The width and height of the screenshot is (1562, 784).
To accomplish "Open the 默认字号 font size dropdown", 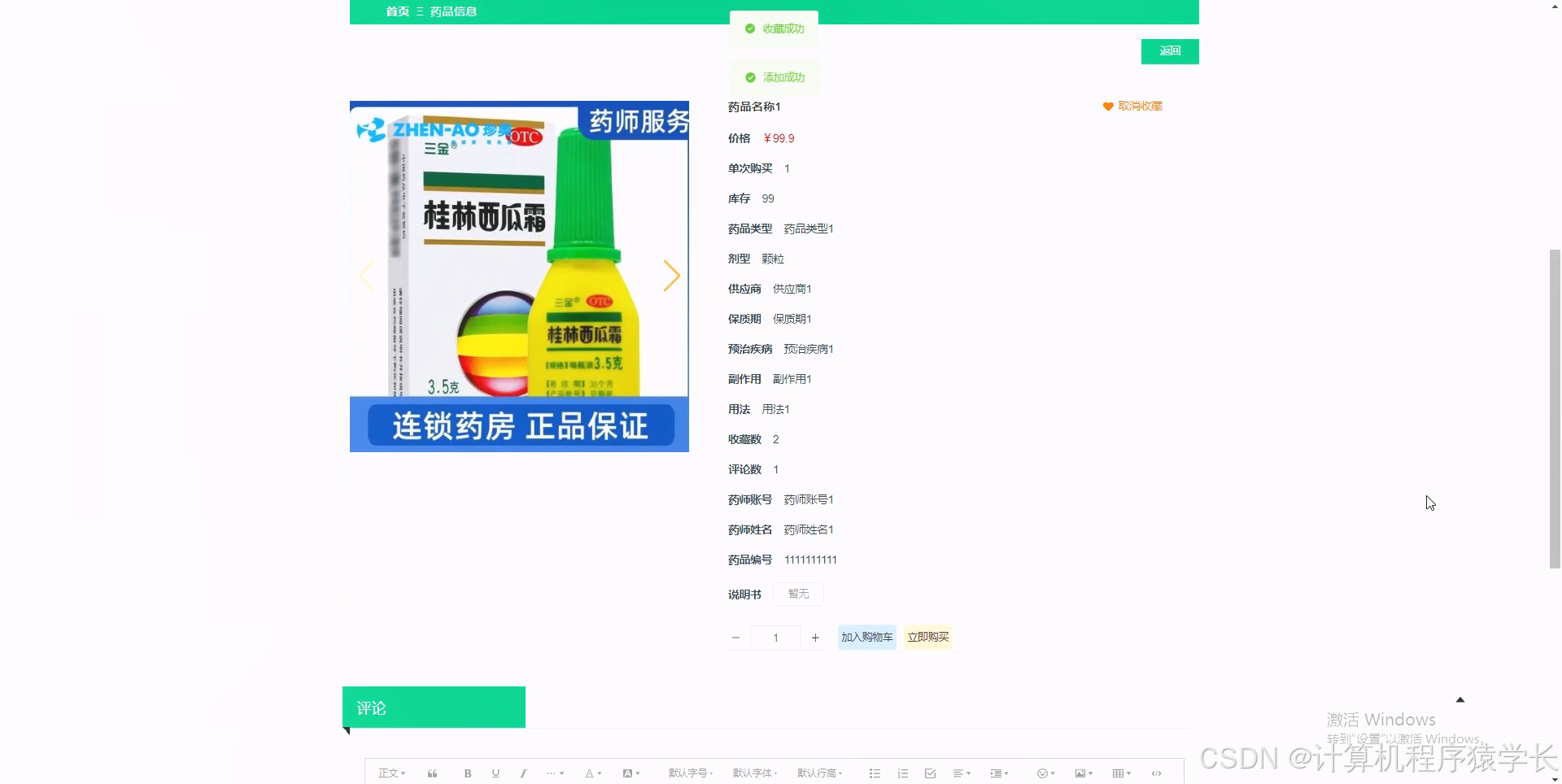I will tap(691, 773).
